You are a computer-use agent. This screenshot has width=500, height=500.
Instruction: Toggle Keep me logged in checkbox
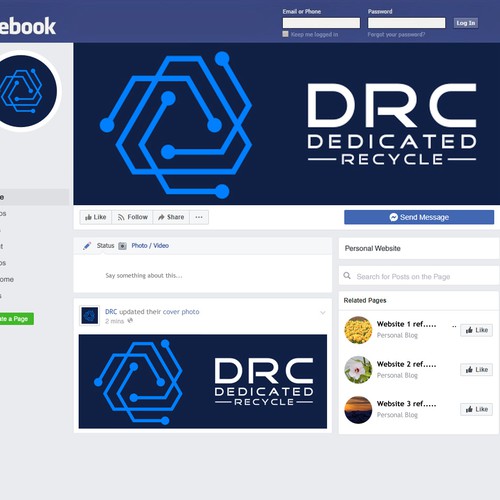click(x=285, y=34)
